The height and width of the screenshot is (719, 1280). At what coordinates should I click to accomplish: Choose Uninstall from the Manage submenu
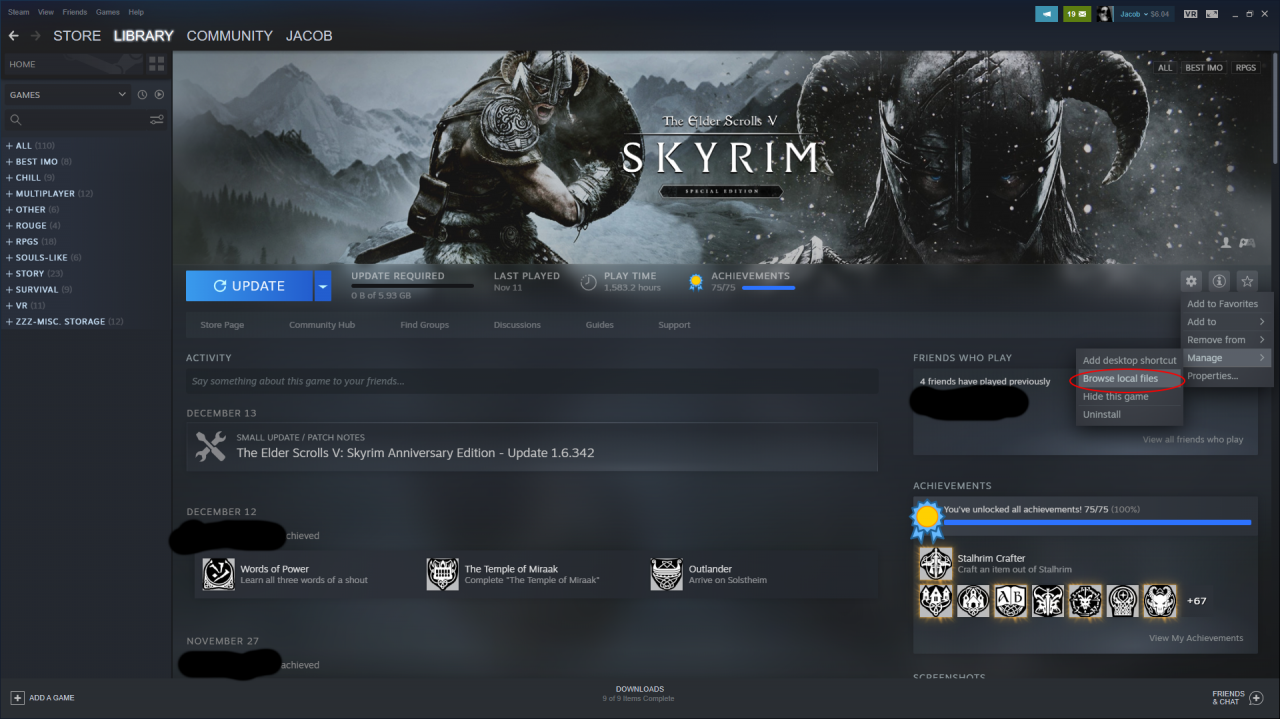click(1129, 415)
